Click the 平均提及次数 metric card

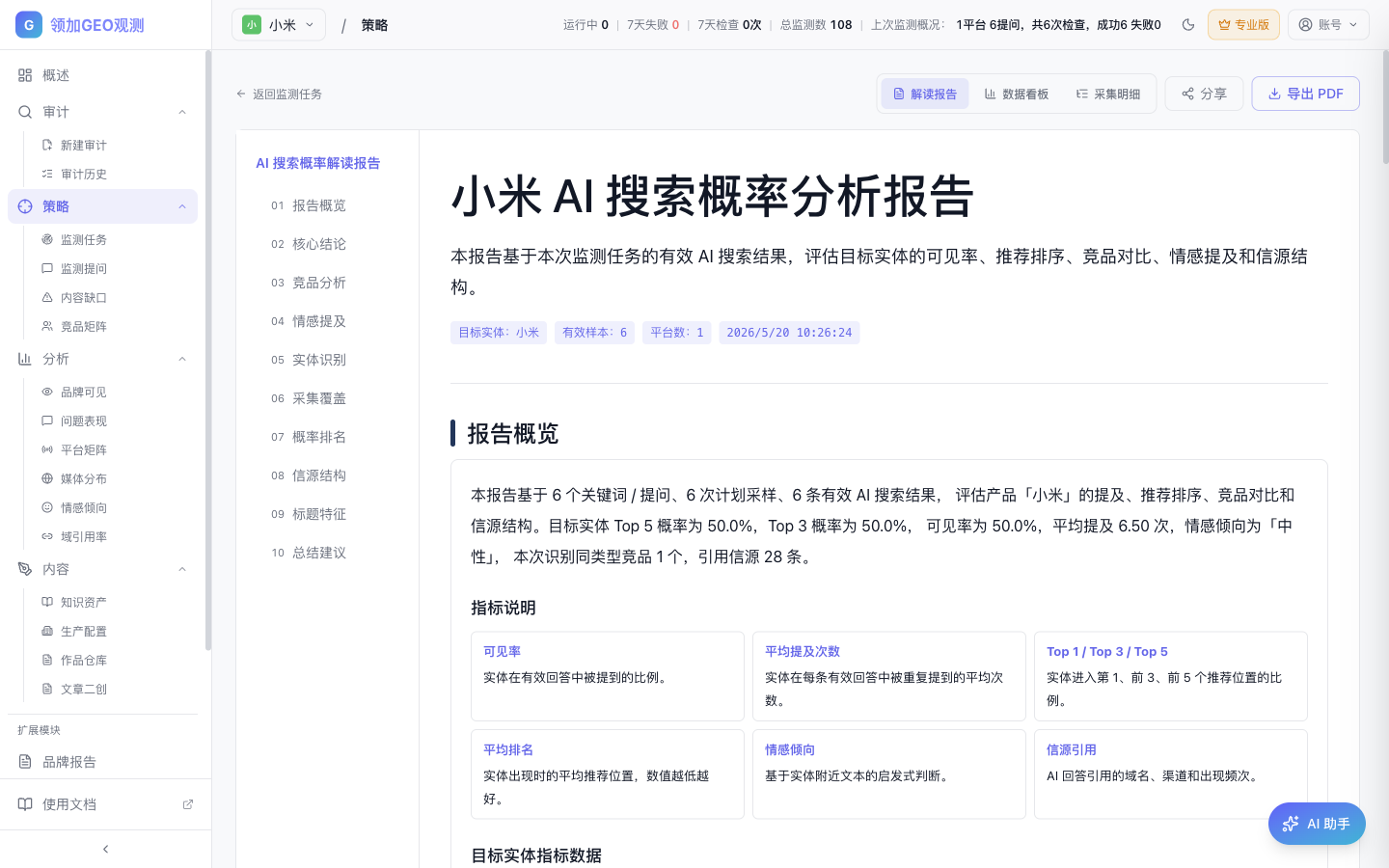tap(889, 676)
